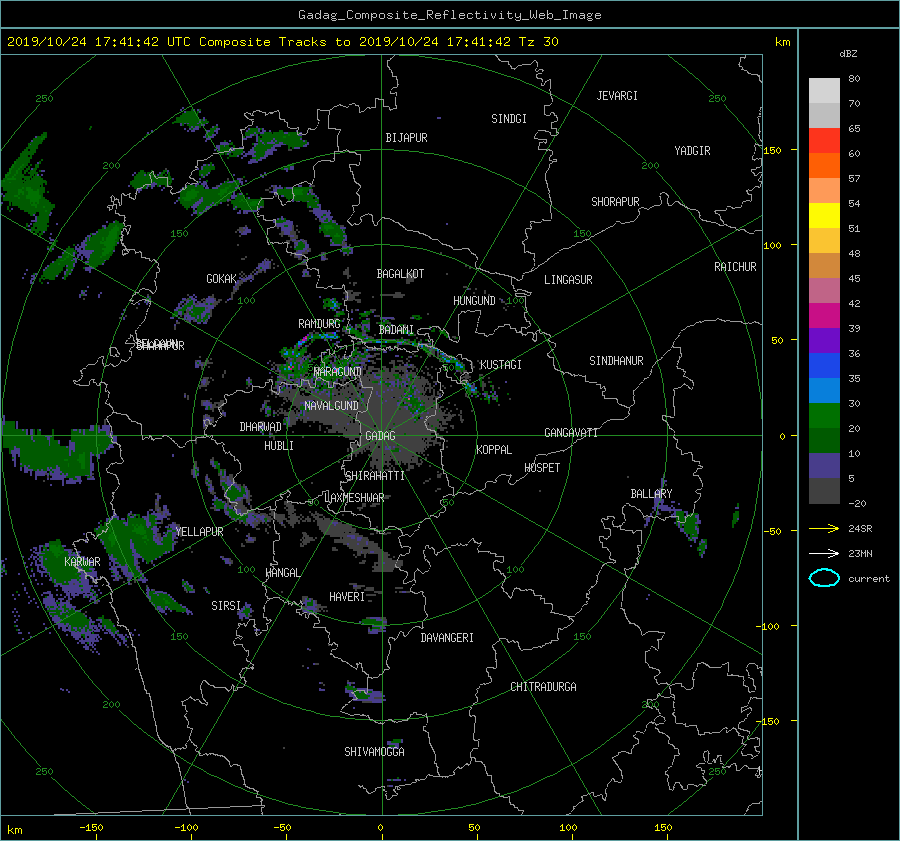This screenshot has height=841, width=900.
Task: Click the KARWAR city label
Action: (x=82, y=561)
